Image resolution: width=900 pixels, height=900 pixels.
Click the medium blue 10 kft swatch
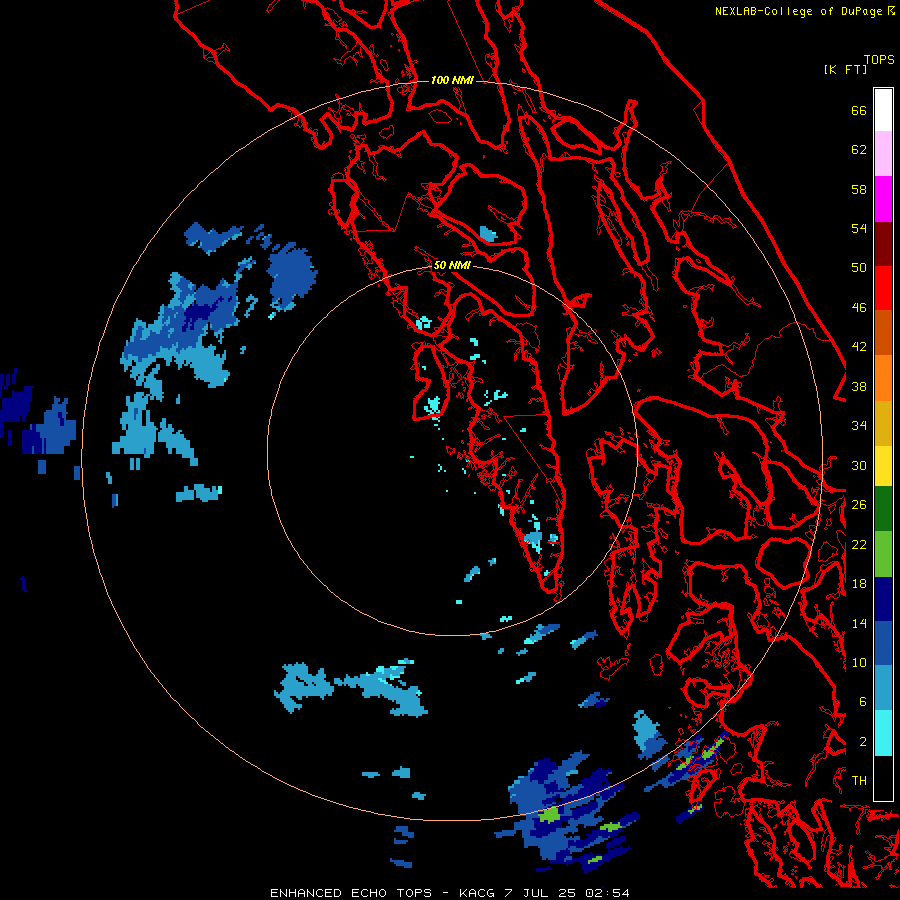click(883, 644)
